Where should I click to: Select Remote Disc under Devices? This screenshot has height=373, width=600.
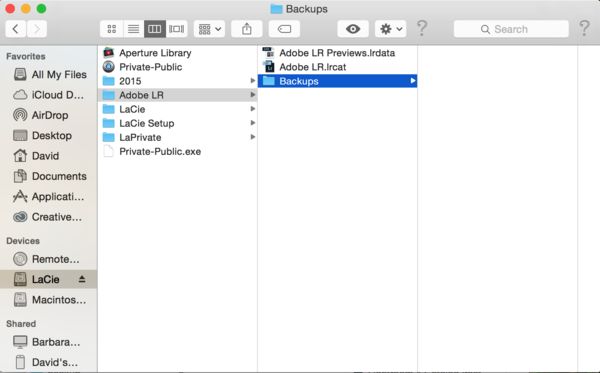[49, 259]
